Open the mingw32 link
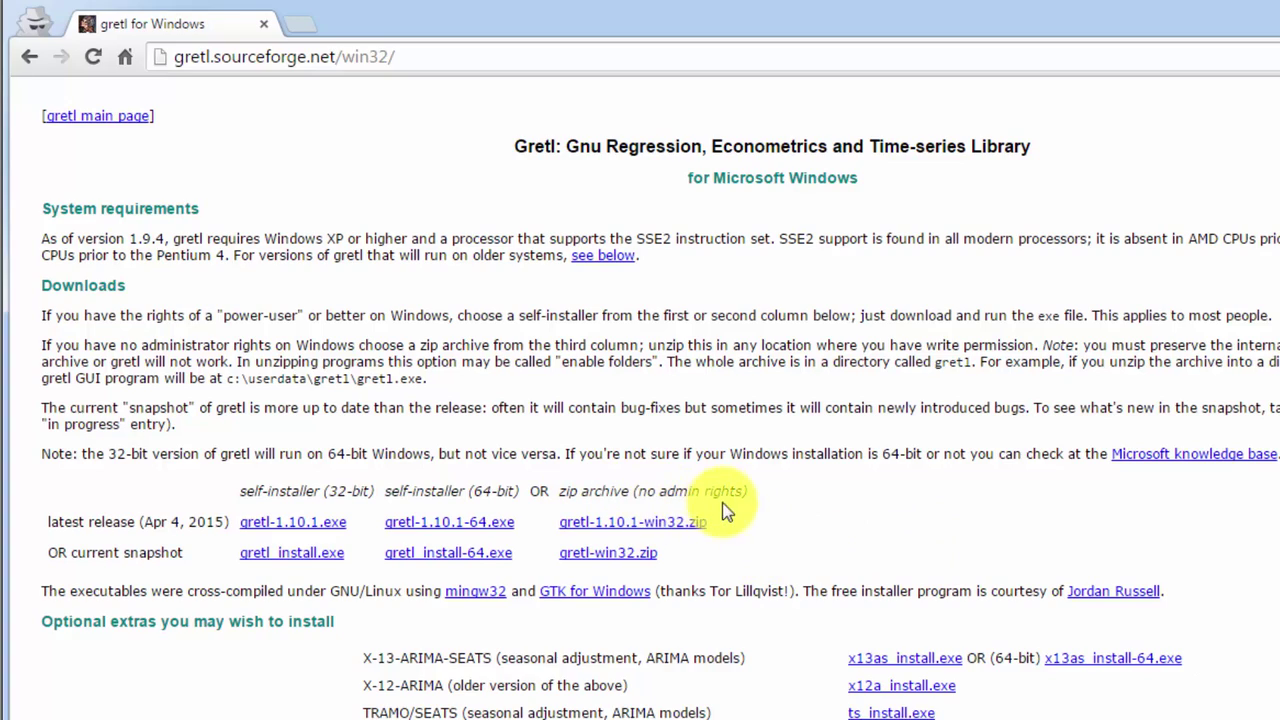This screenshot has height=720, width=1280. [475, 591]
